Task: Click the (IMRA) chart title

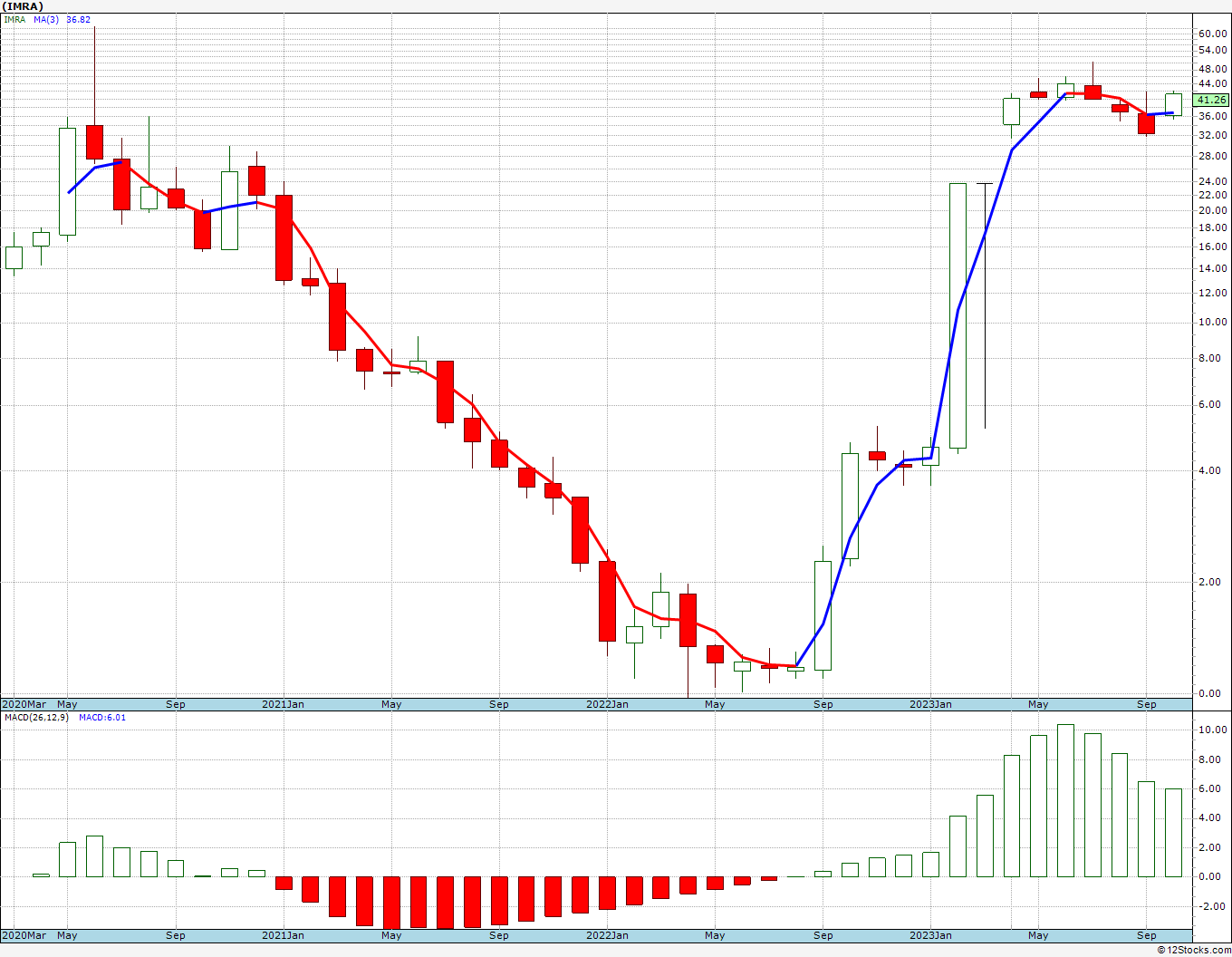Action: (x=23, y=5)
